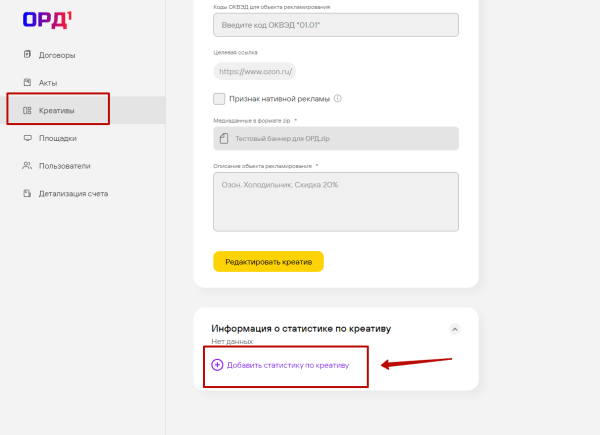Click the Договоры document icon

pyautogui.click(x=27, y=55)
